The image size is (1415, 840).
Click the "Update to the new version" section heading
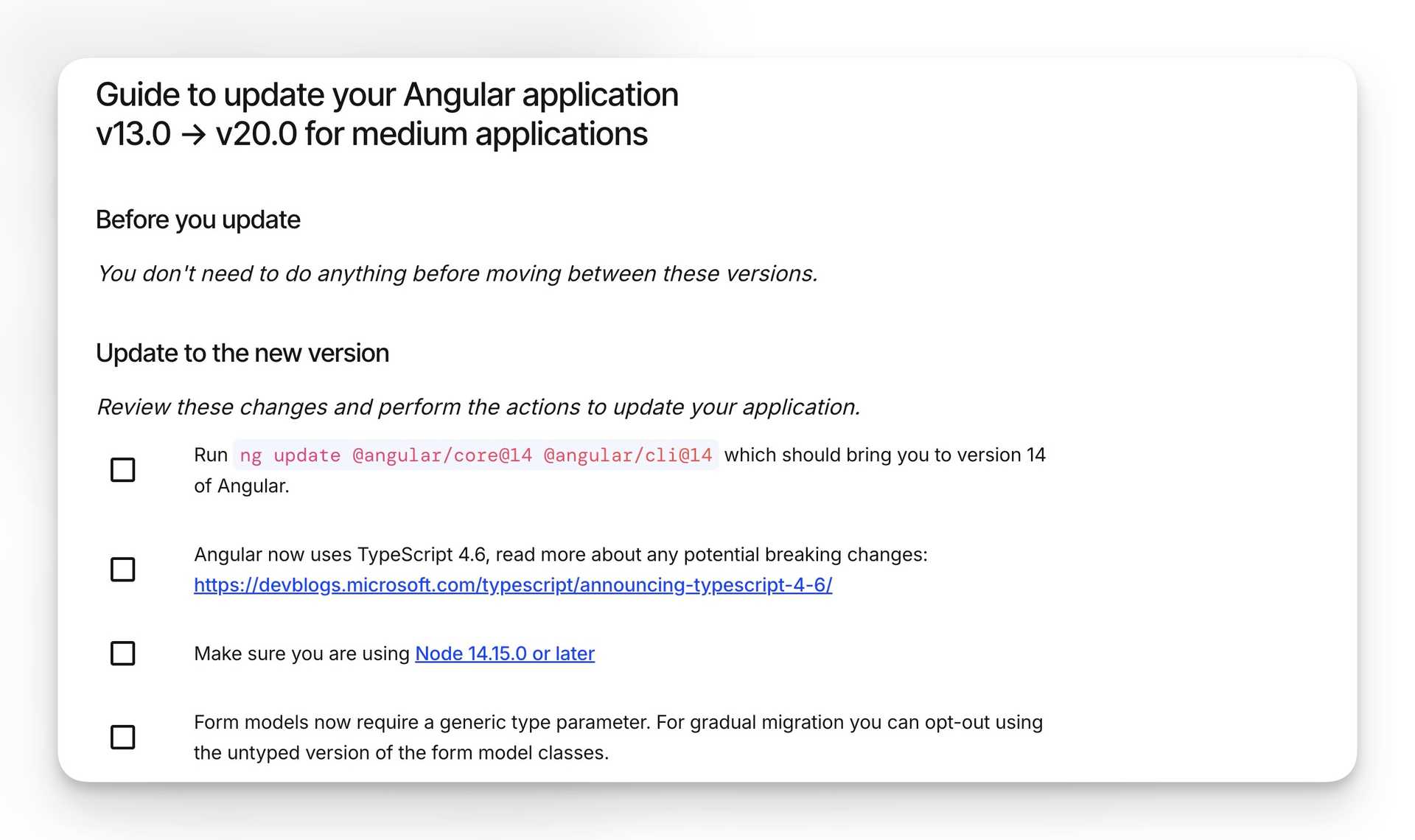click(x=242, y=353)
